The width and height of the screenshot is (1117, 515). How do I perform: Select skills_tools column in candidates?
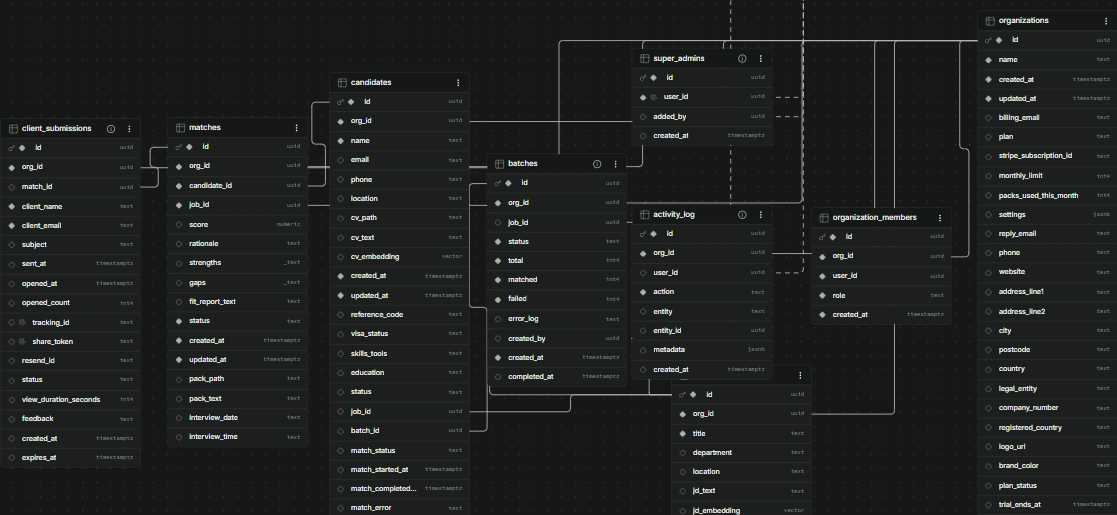coord(400,354)
